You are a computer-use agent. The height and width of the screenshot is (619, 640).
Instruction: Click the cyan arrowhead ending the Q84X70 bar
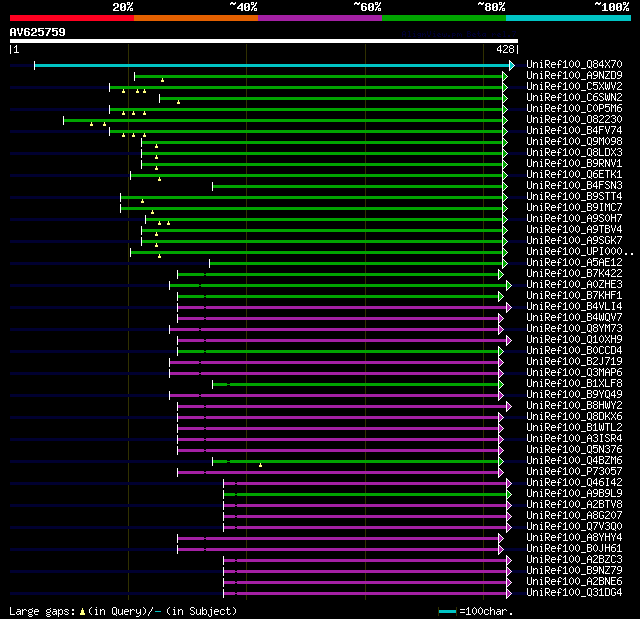(x=512, y=65)
